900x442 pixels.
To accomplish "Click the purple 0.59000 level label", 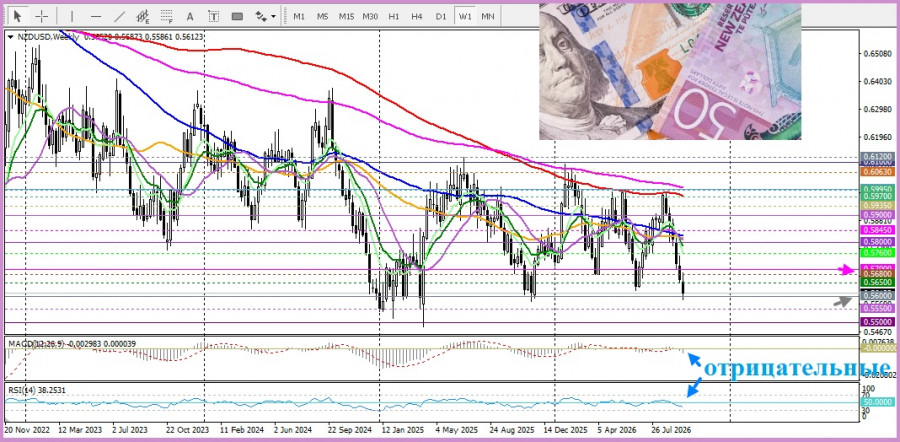I will point(878,214).
